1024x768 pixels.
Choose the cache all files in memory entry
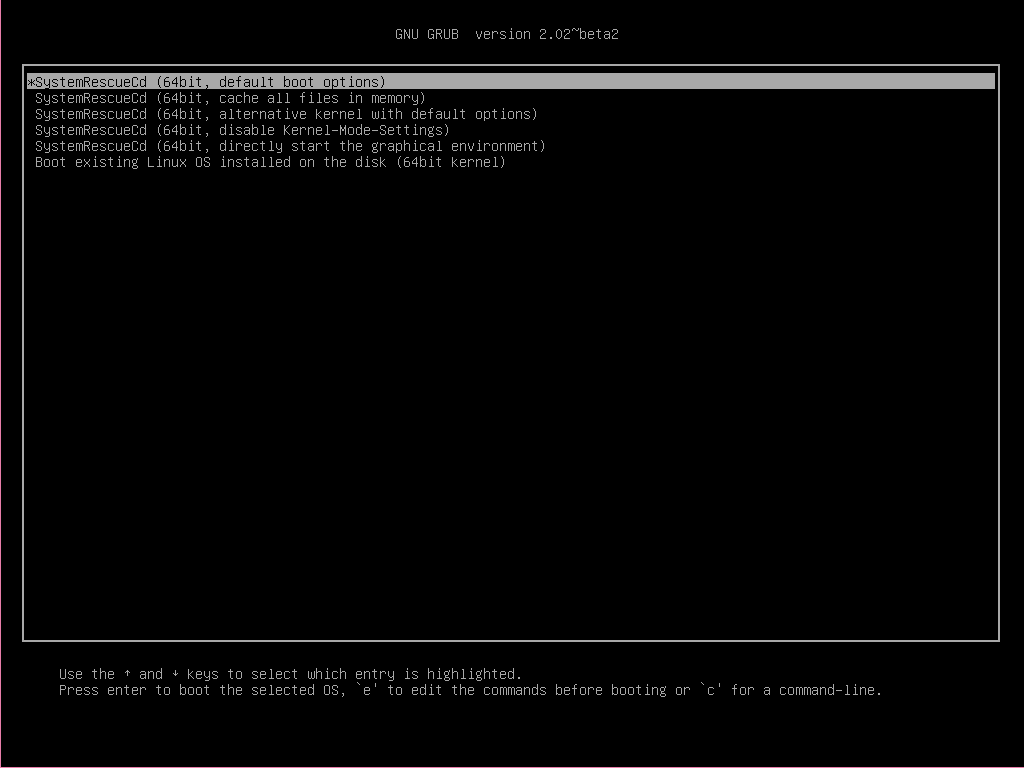pyautogui.click(x=230, y=98)
